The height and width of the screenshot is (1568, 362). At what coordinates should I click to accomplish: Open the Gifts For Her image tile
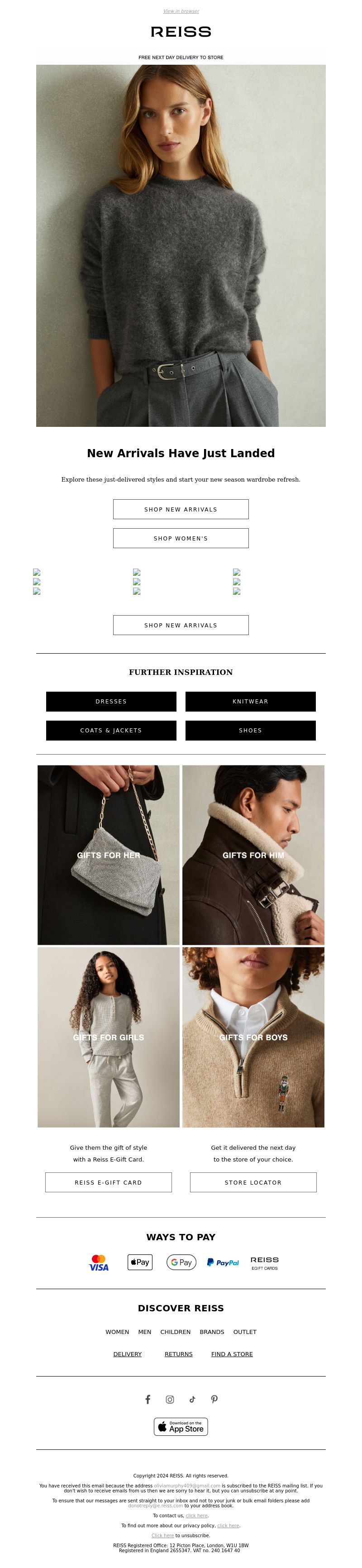[108, 855]
